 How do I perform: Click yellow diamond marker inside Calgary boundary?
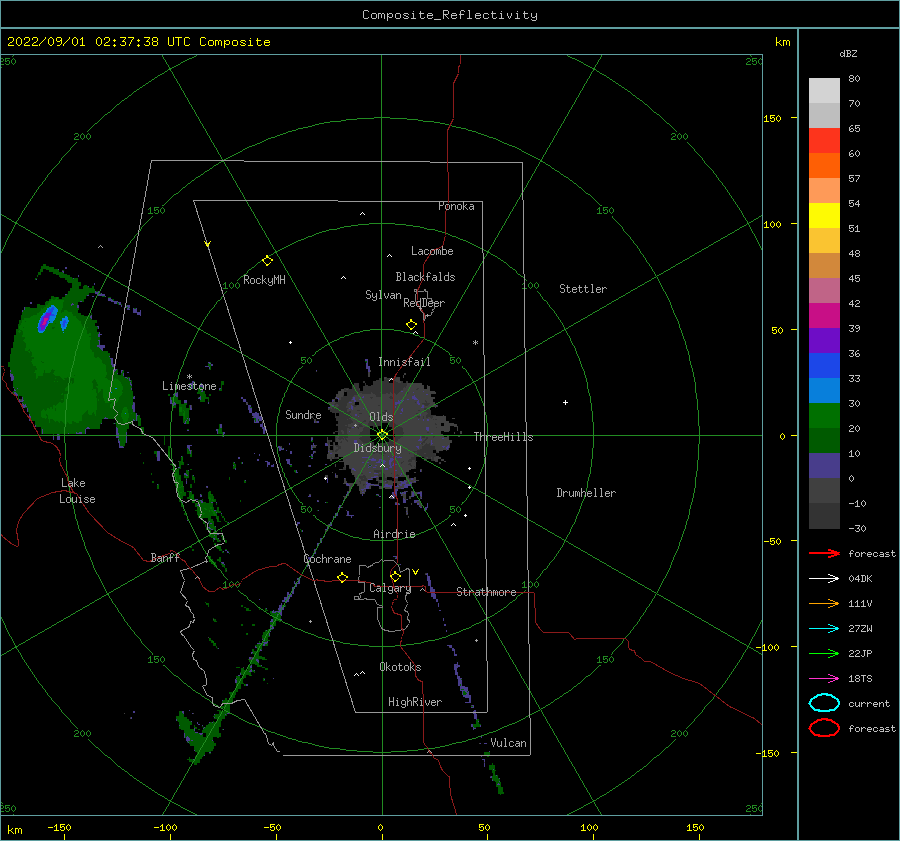(x=395, y=576)
